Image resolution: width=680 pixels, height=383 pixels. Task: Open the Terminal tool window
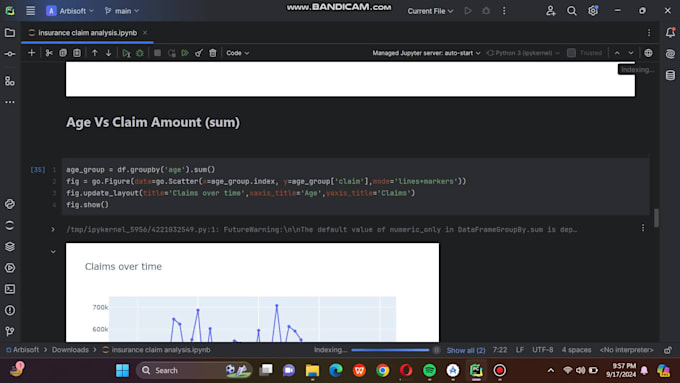point(10,289)
